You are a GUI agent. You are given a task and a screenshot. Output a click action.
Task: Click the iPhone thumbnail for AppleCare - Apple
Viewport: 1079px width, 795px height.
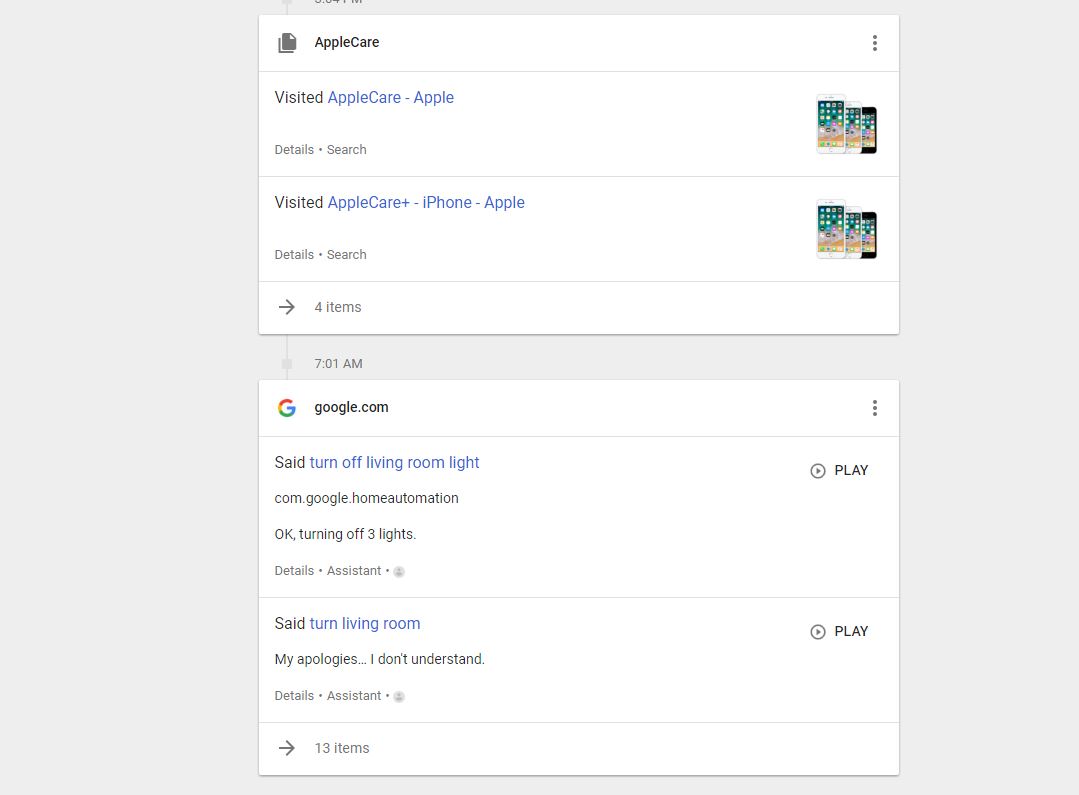846,124
